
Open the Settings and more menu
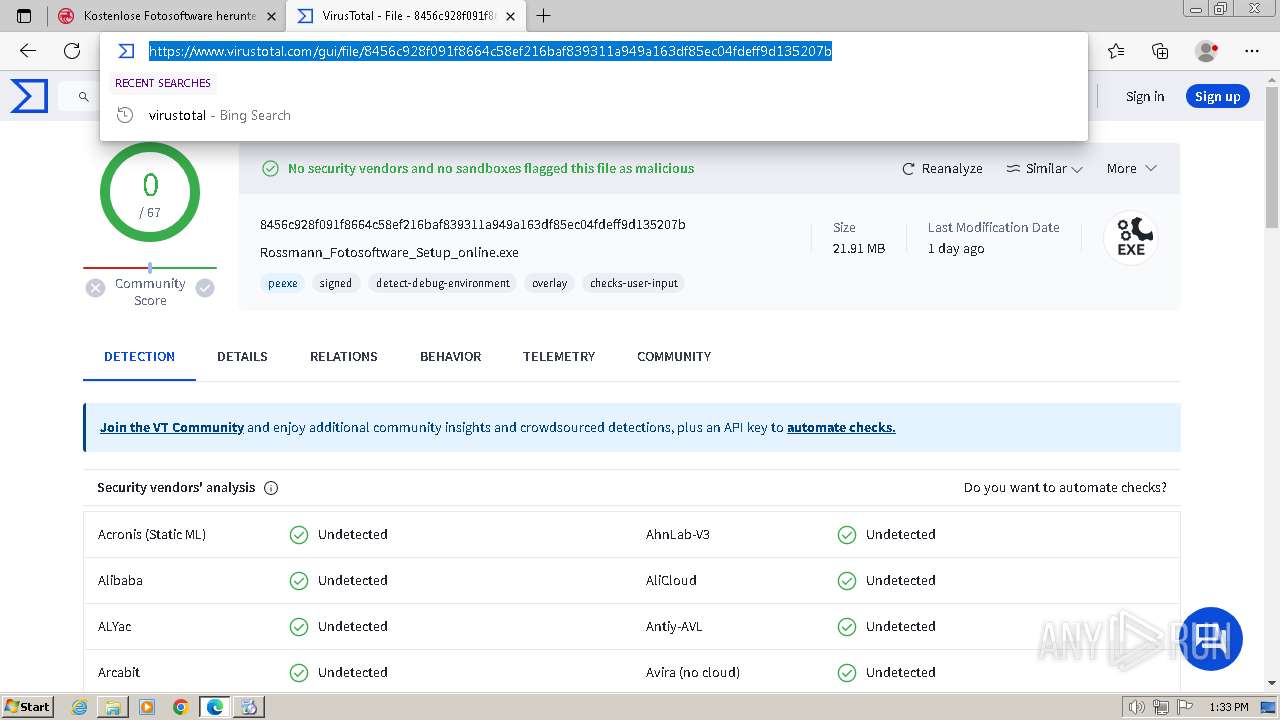click(1252, 51)
